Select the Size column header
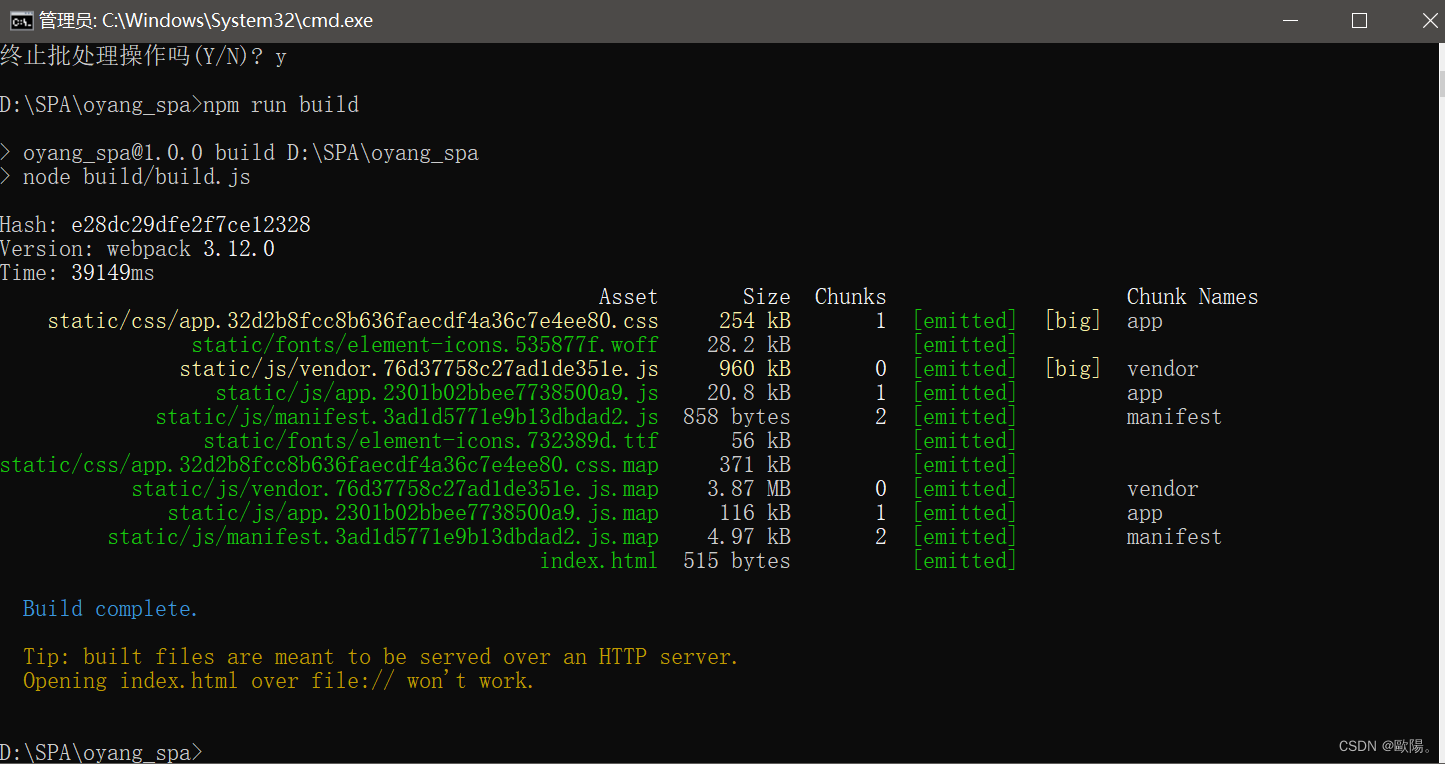The height and width of the screenshot is (764, 1445). pyautogui.click(x=766, y=296)
